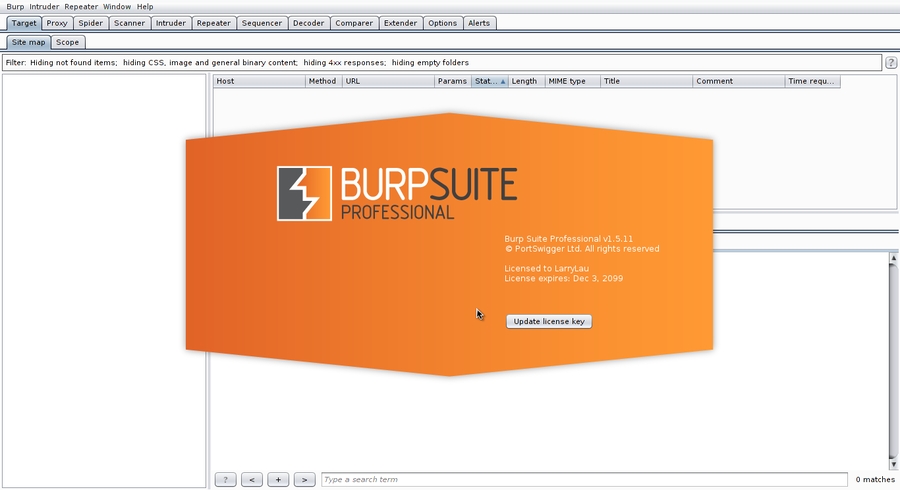Click the vertical scrollbar track
The height and width of the screenshot is (490, 900).
coord(894,361)
